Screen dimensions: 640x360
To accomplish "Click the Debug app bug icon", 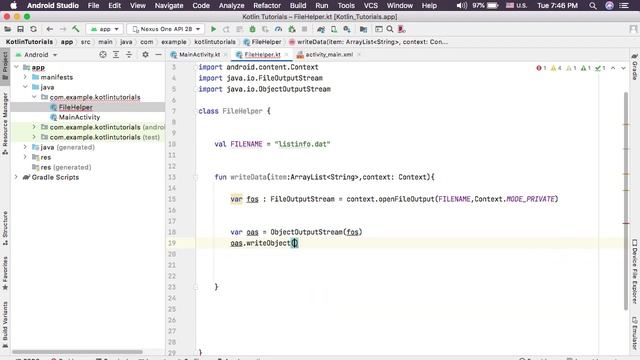I will click(x=252, y=29).
